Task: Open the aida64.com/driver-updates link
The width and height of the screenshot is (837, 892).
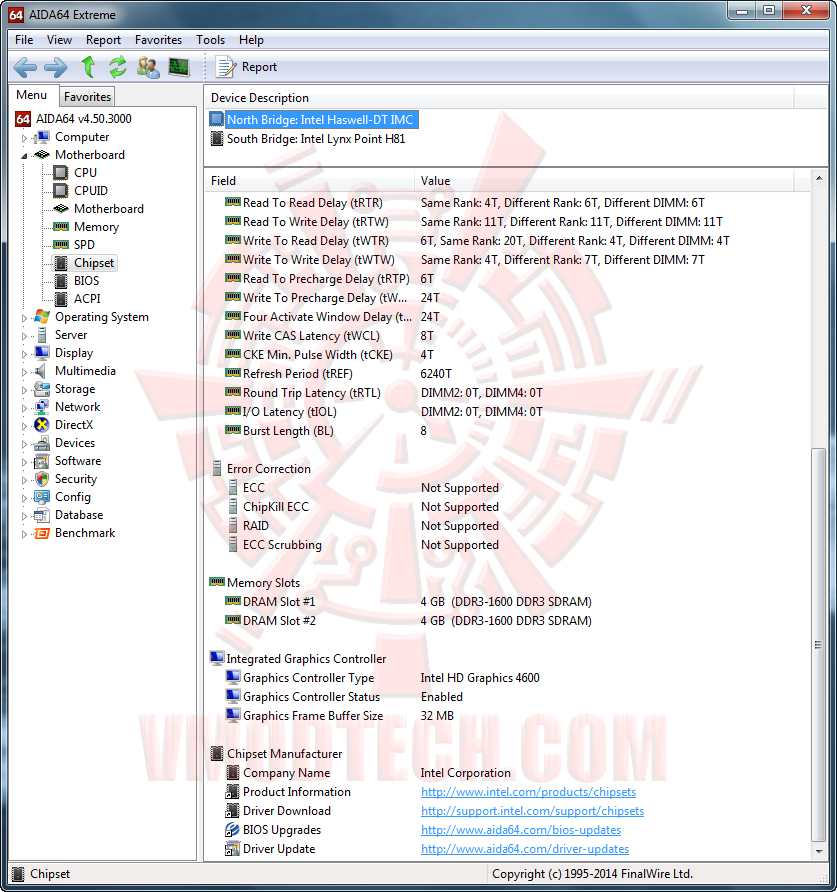Action: [x=525, y=849]
